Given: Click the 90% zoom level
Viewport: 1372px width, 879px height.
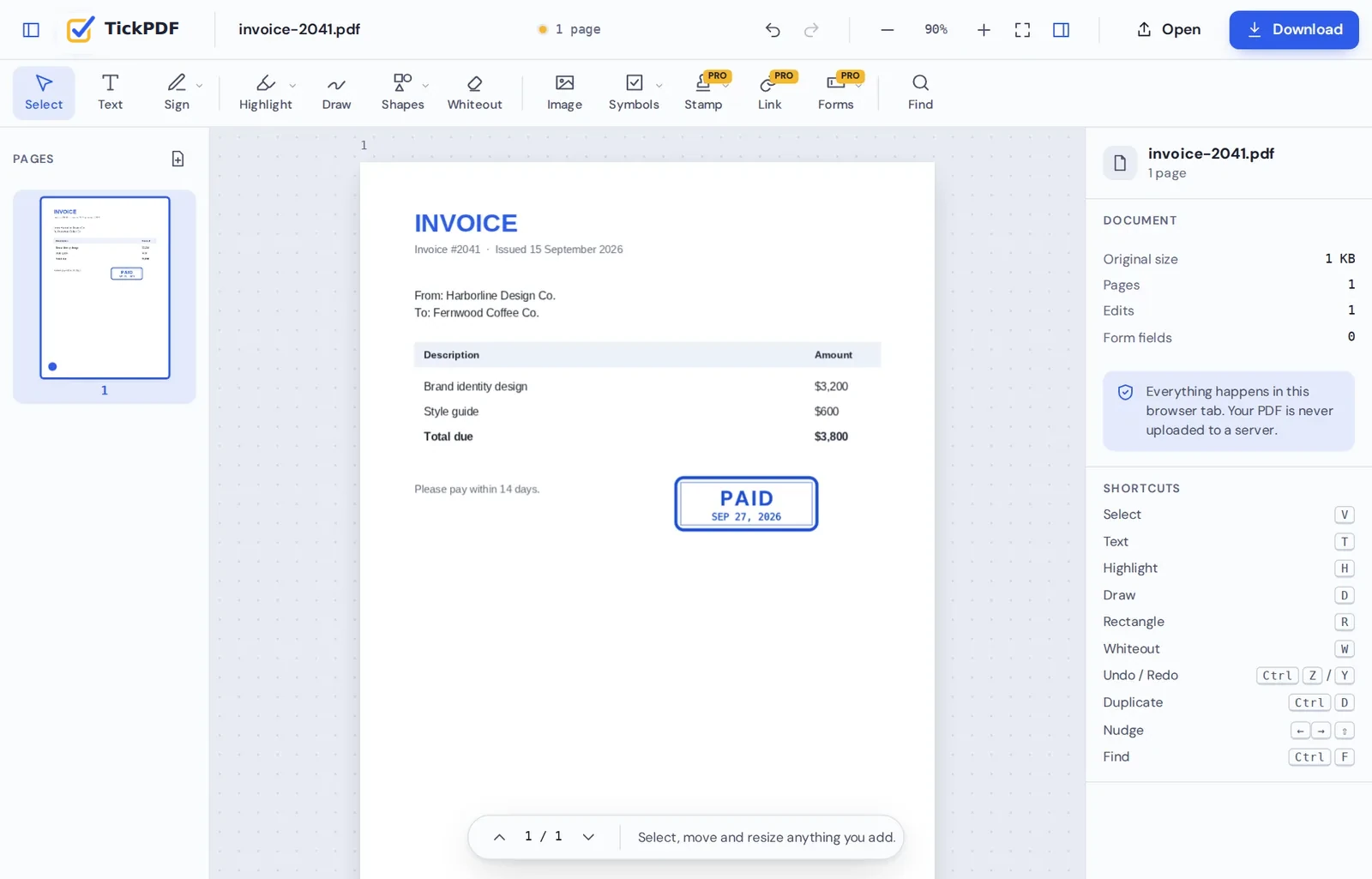Looking at the screenshot, I should coord(936,29).
